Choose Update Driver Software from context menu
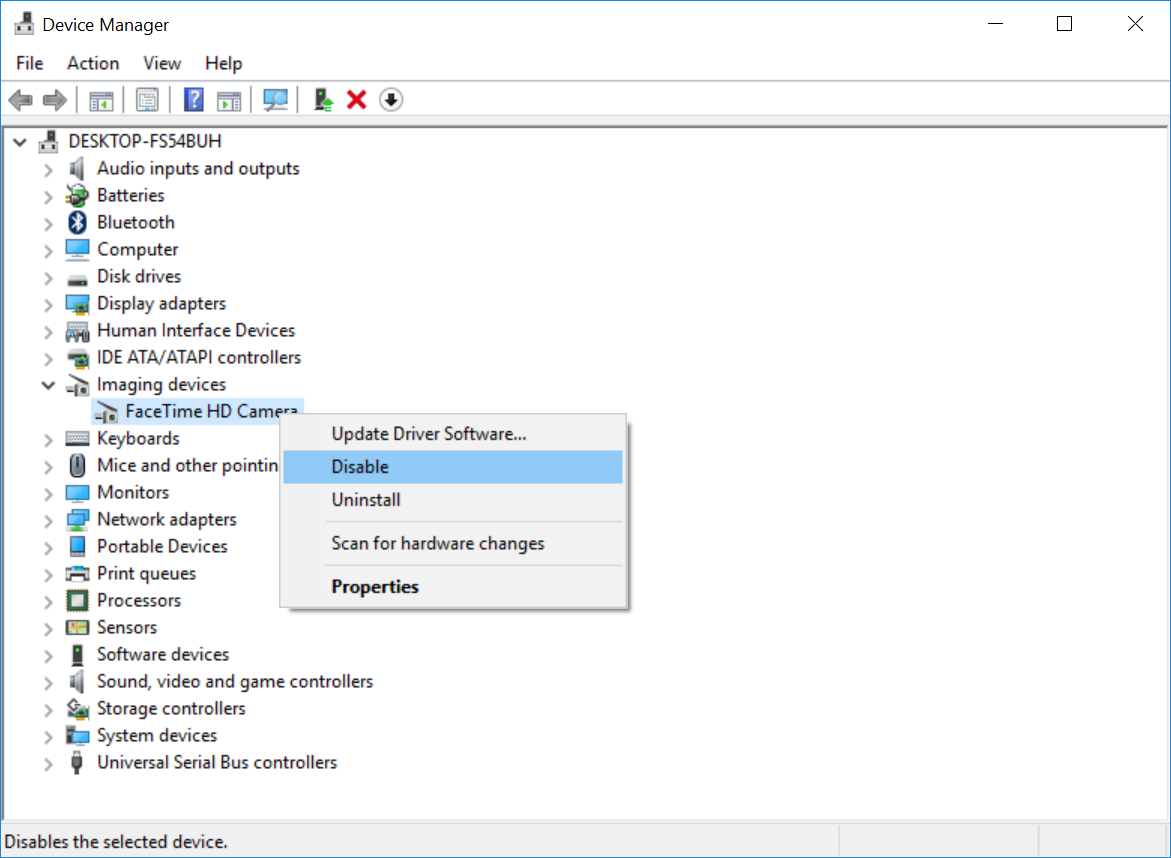The width and height of the screenshot is (1171, 858). (x=428, y=434)
